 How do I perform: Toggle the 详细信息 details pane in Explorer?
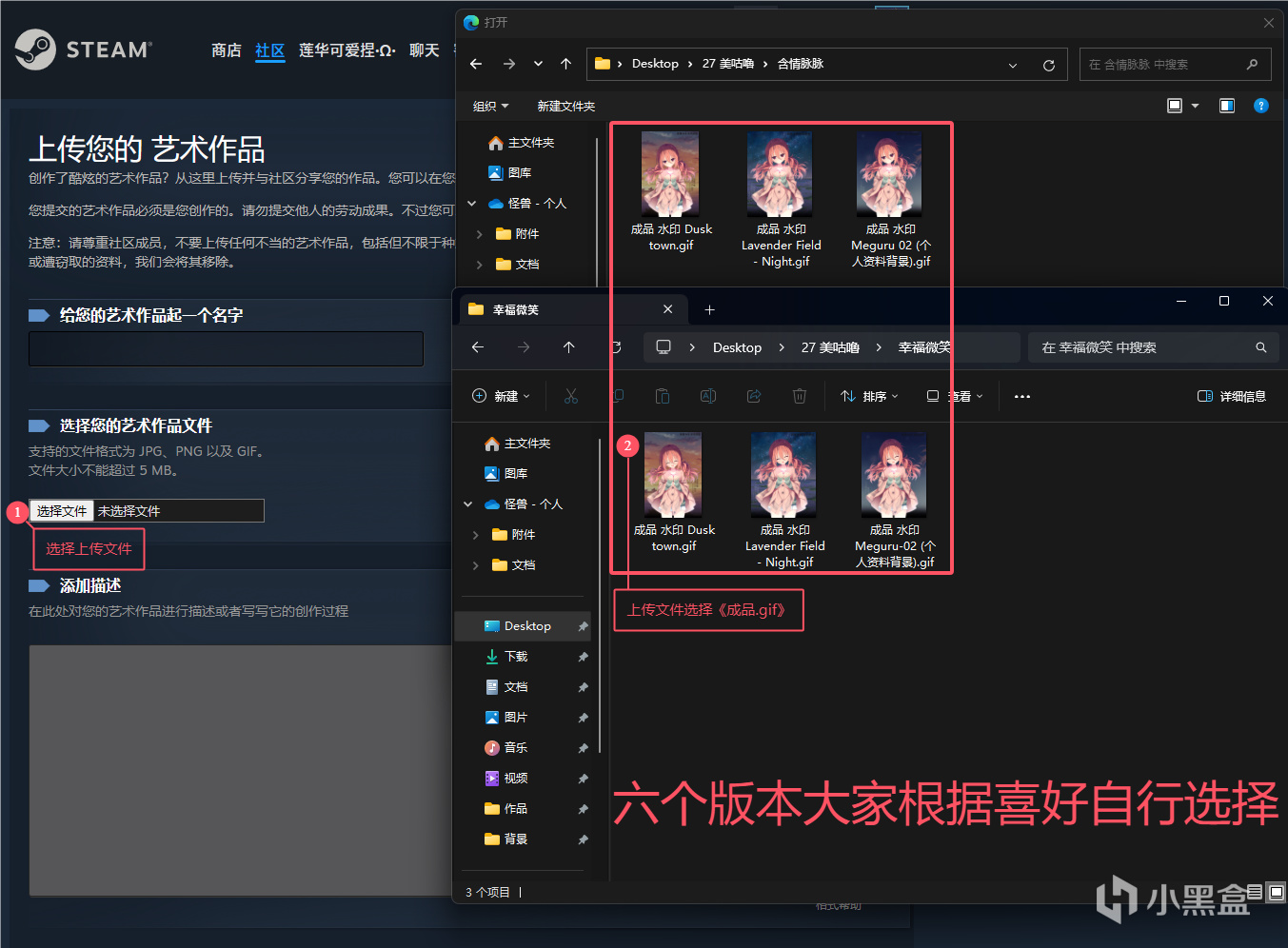[1232, 396]
